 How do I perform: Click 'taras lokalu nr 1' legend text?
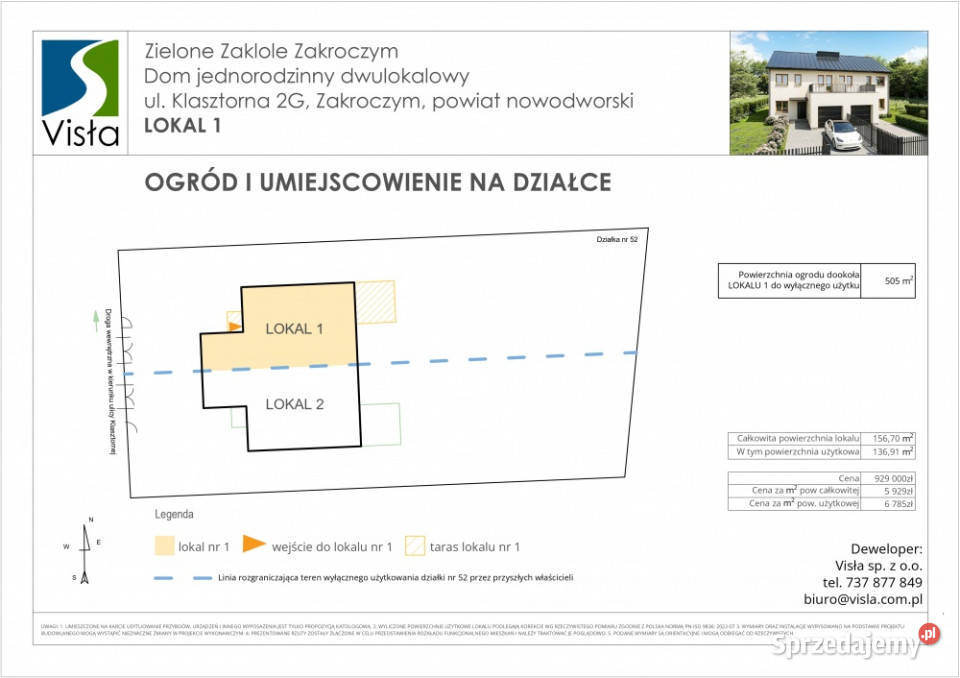pos(474,547)
